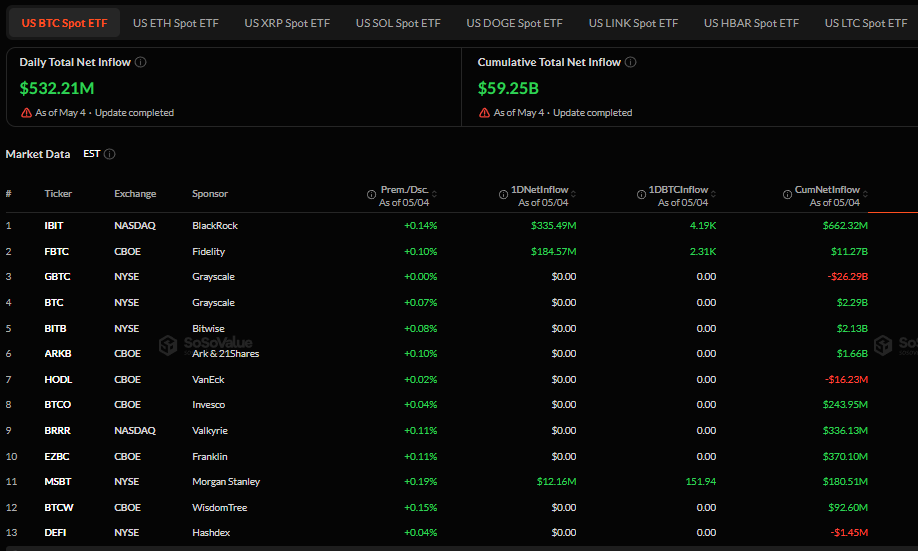Click Ark & 21Shares sponsor cell
Viewport: 918px width, 551px height.
coord(225,354)
